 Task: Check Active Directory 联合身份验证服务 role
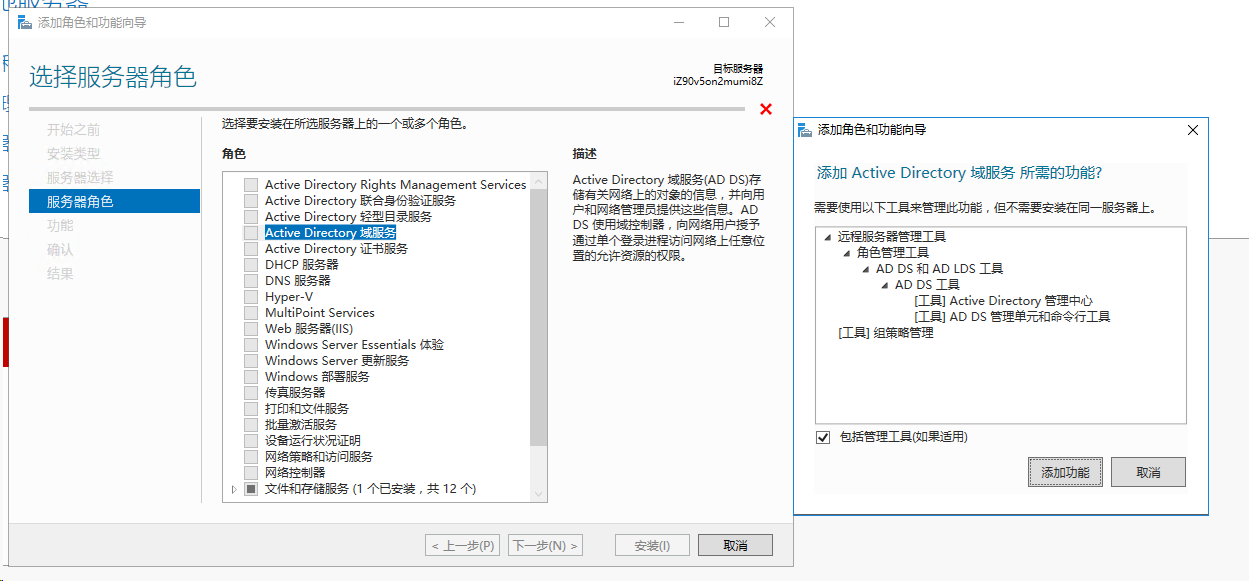pyautogui.click(x=251, y=201)
